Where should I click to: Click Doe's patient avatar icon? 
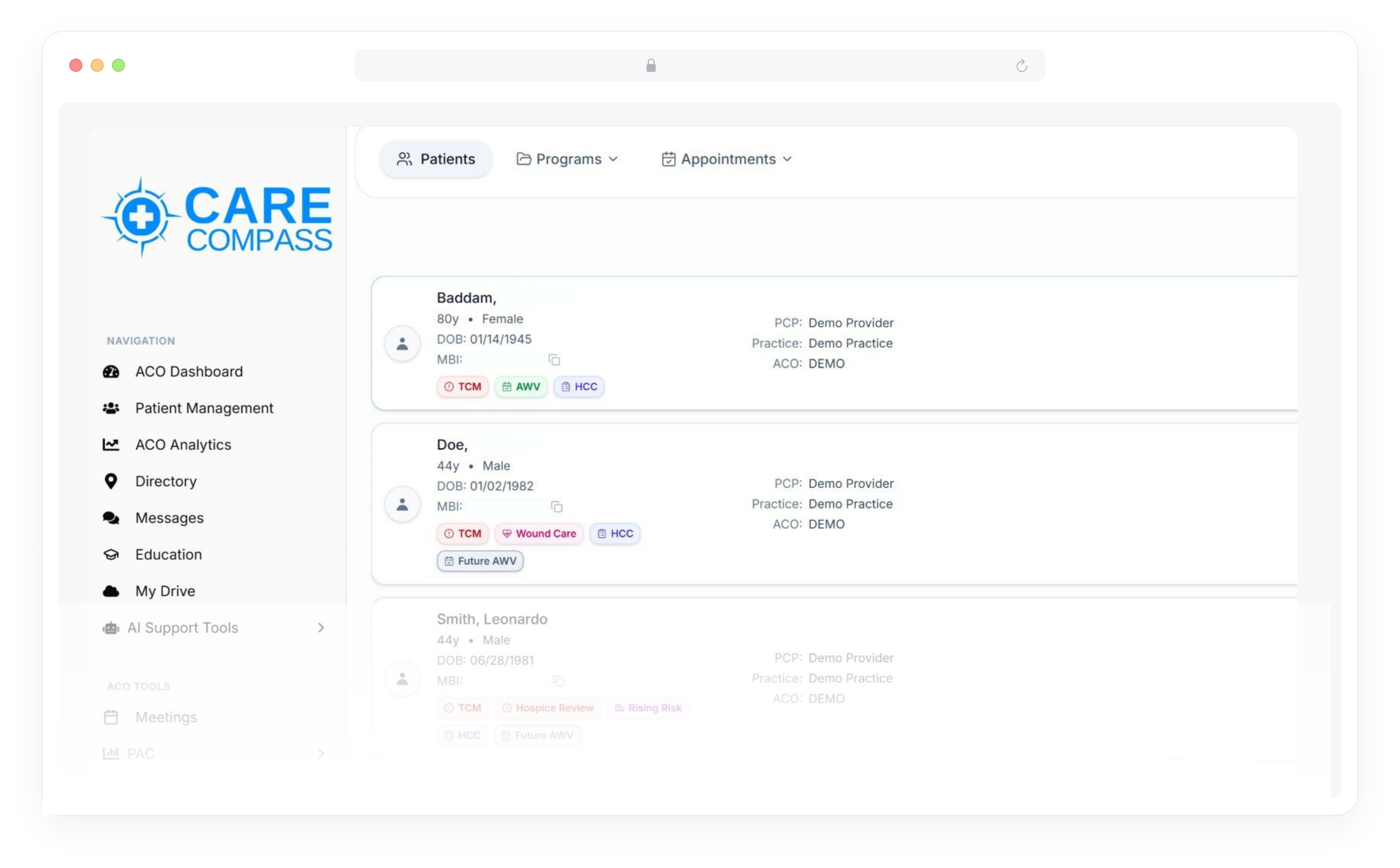(x=402, y=505)
